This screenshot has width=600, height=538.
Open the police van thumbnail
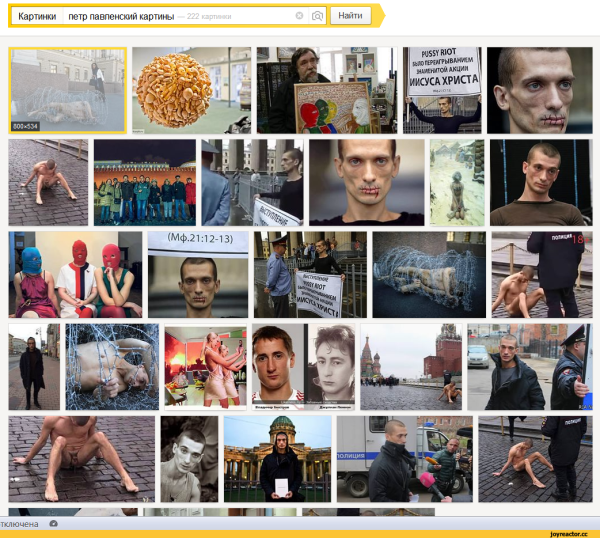click(404, 458)
